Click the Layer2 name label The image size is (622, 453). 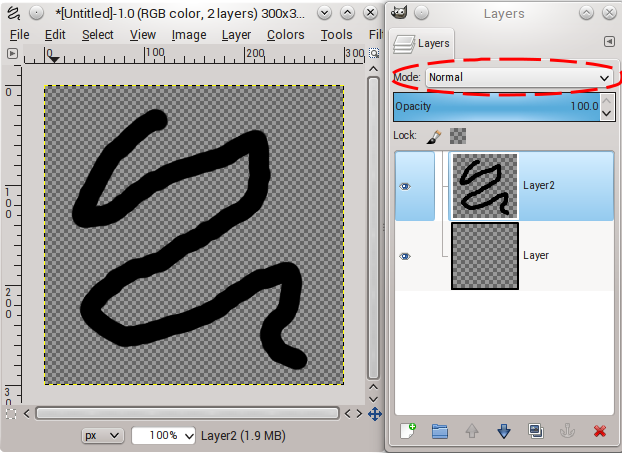[538, 185]
